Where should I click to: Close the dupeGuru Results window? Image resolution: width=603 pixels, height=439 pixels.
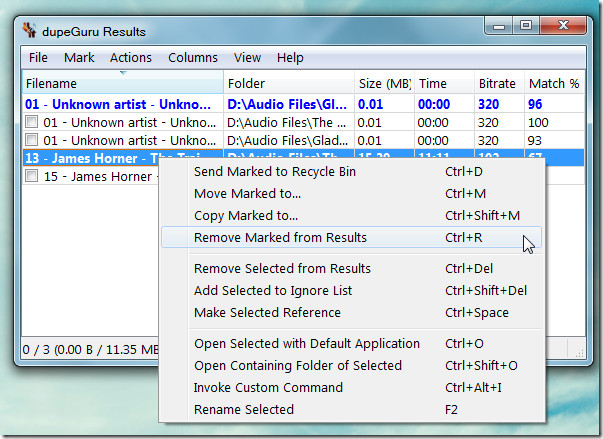(563, 26)
